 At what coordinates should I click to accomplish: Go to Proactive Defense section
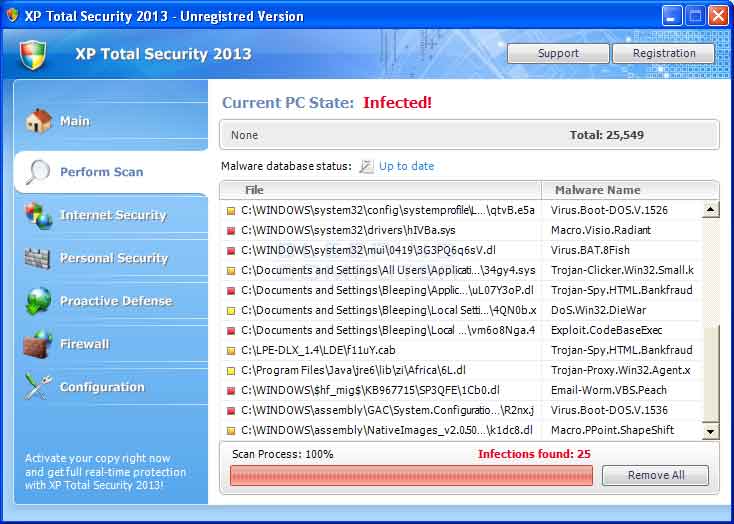coord(111,301)
